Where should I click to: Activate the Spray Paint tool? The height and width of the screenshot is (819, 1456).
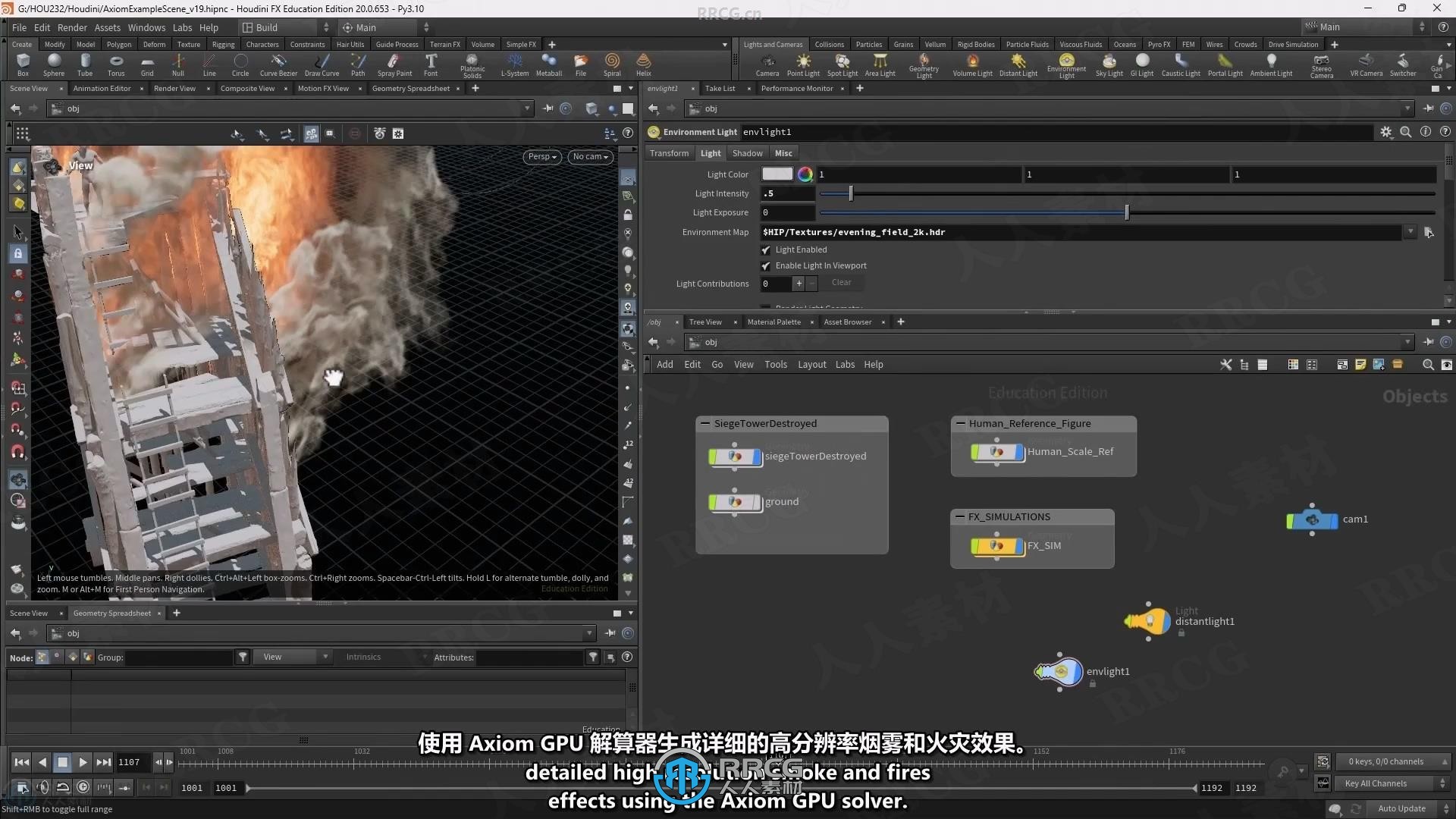pos(394,64)
